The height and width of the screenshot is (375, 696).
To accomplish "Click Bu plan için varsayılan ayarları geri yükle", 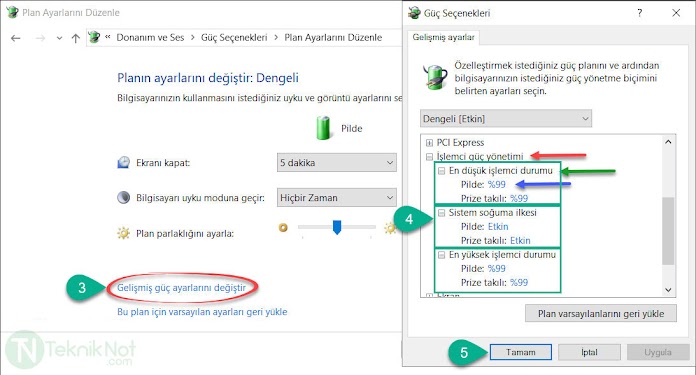I will pos(202,312).
